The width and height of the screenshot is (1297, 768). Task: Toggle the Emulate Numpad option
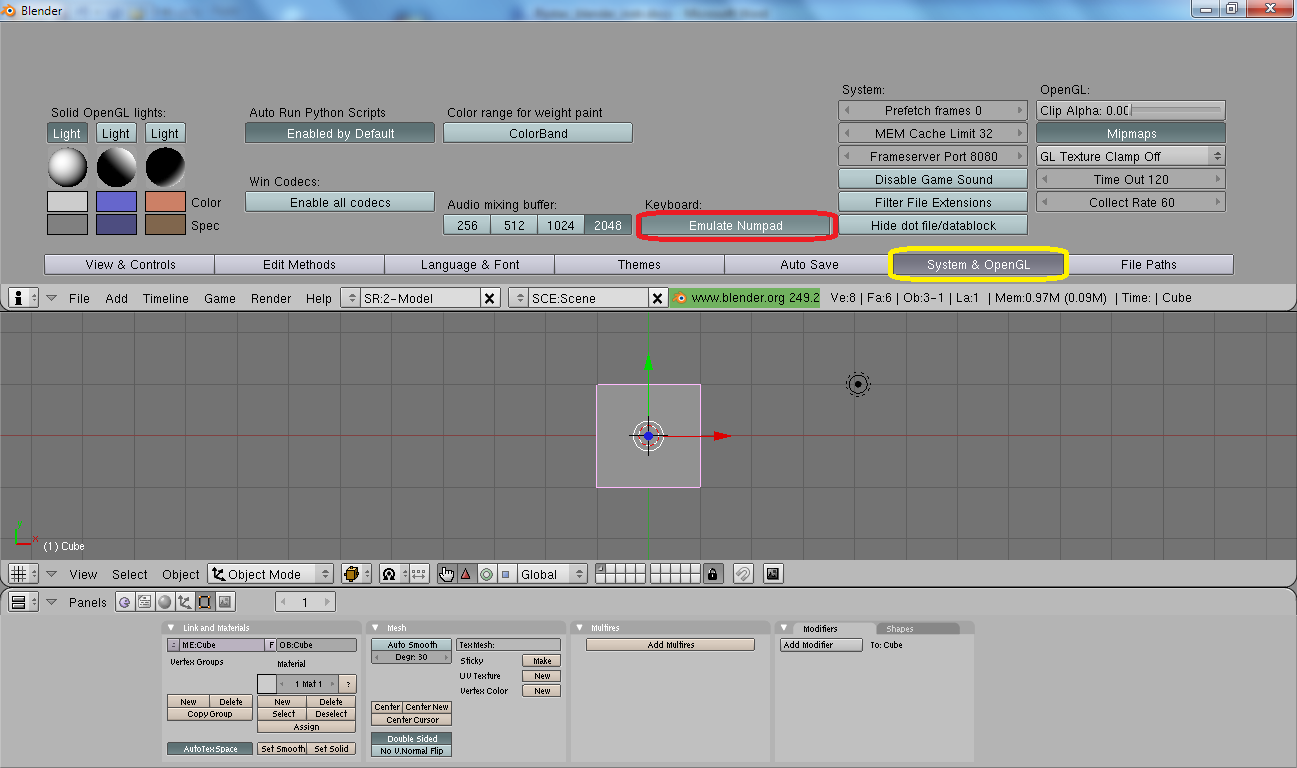click(736, 226)
